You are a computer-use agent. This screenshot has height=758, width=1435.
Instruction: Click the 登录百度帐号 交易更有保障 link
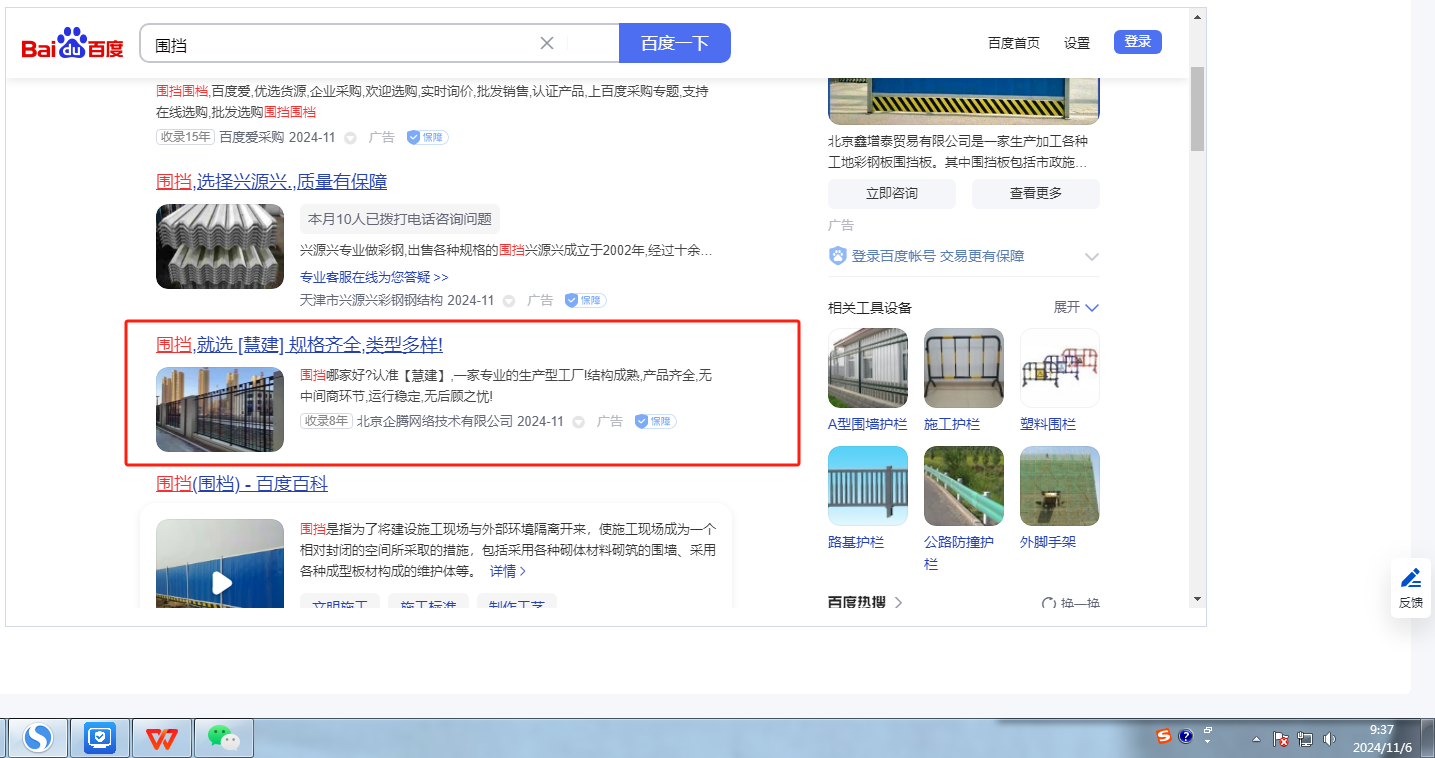tap(938, 256)
